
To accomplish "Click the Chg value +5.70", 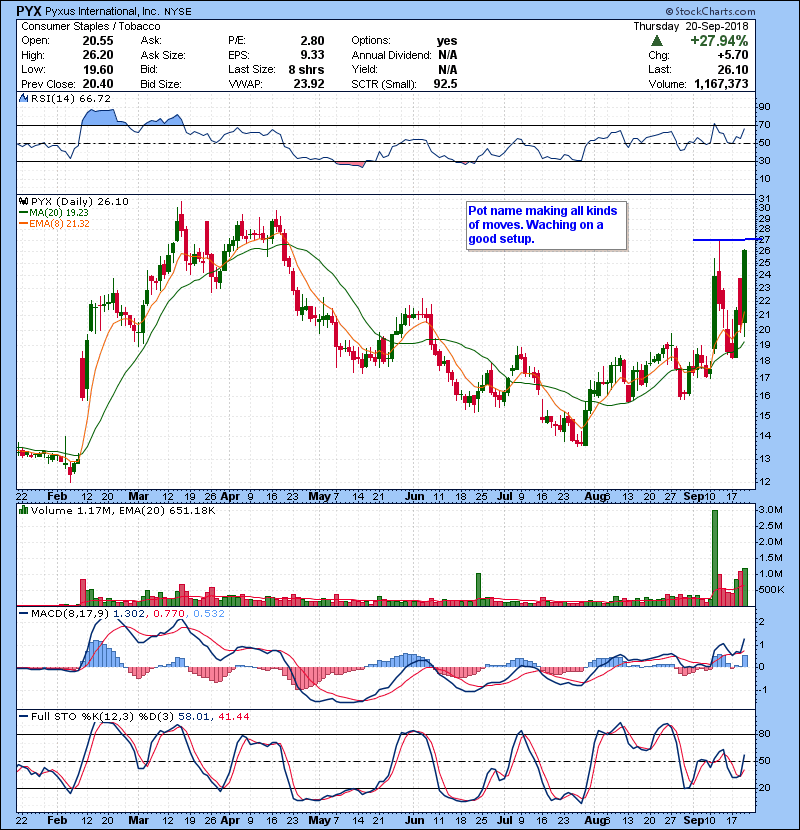I will coord(733,55).
